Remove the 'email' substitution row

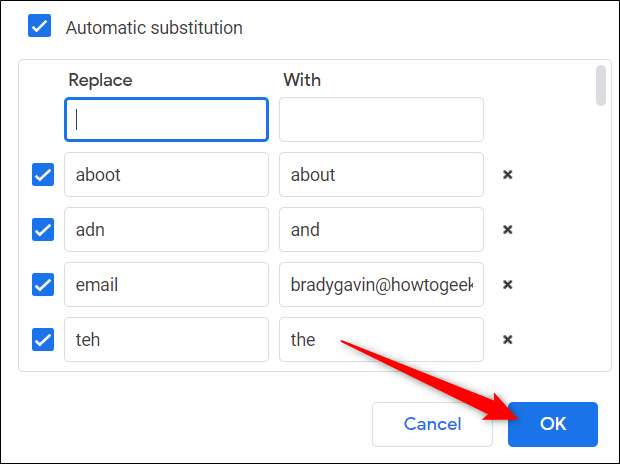(507, 285)
